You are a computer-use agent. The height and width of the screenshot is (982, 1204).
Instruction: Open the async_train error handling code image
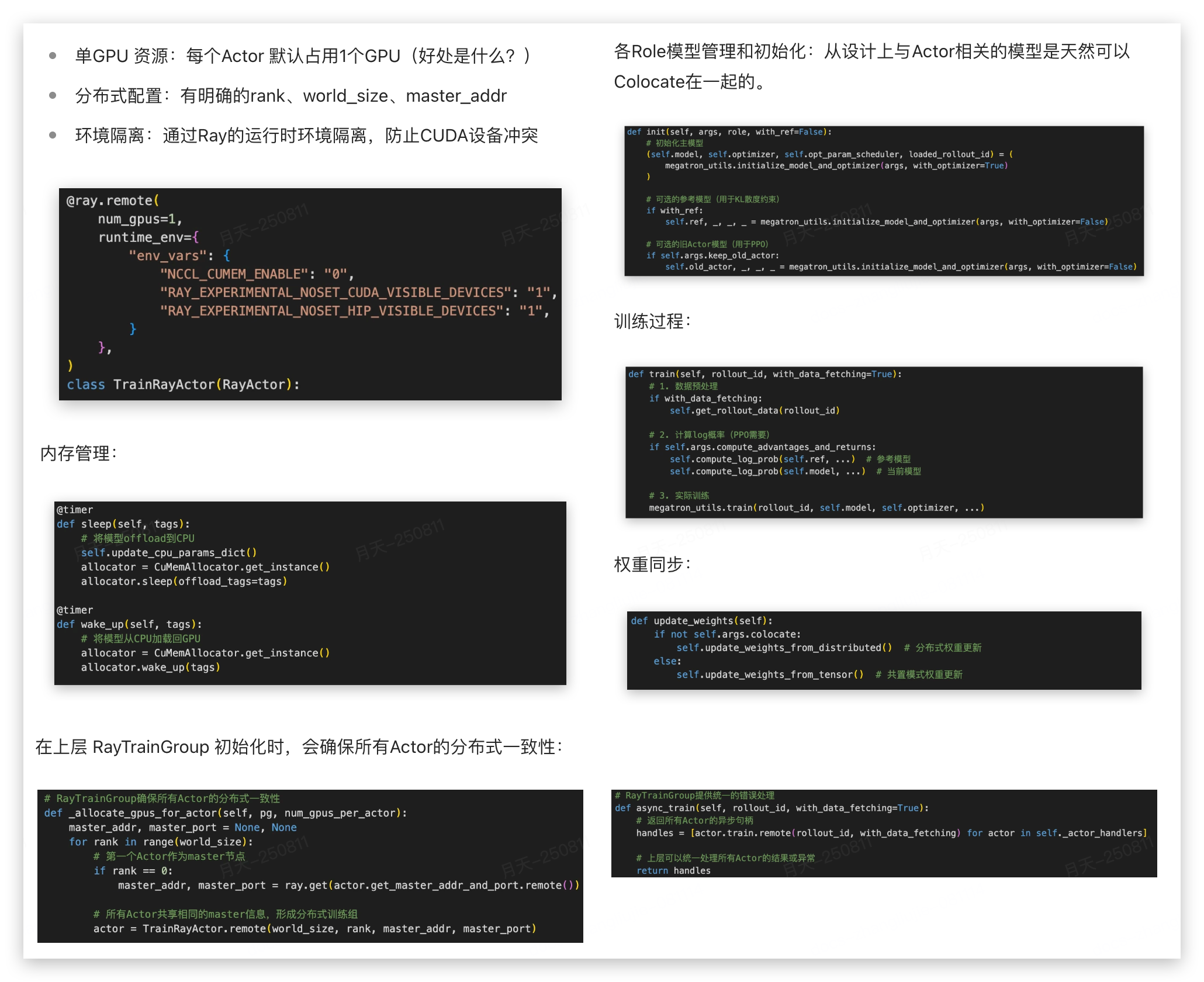click(884, 833)
